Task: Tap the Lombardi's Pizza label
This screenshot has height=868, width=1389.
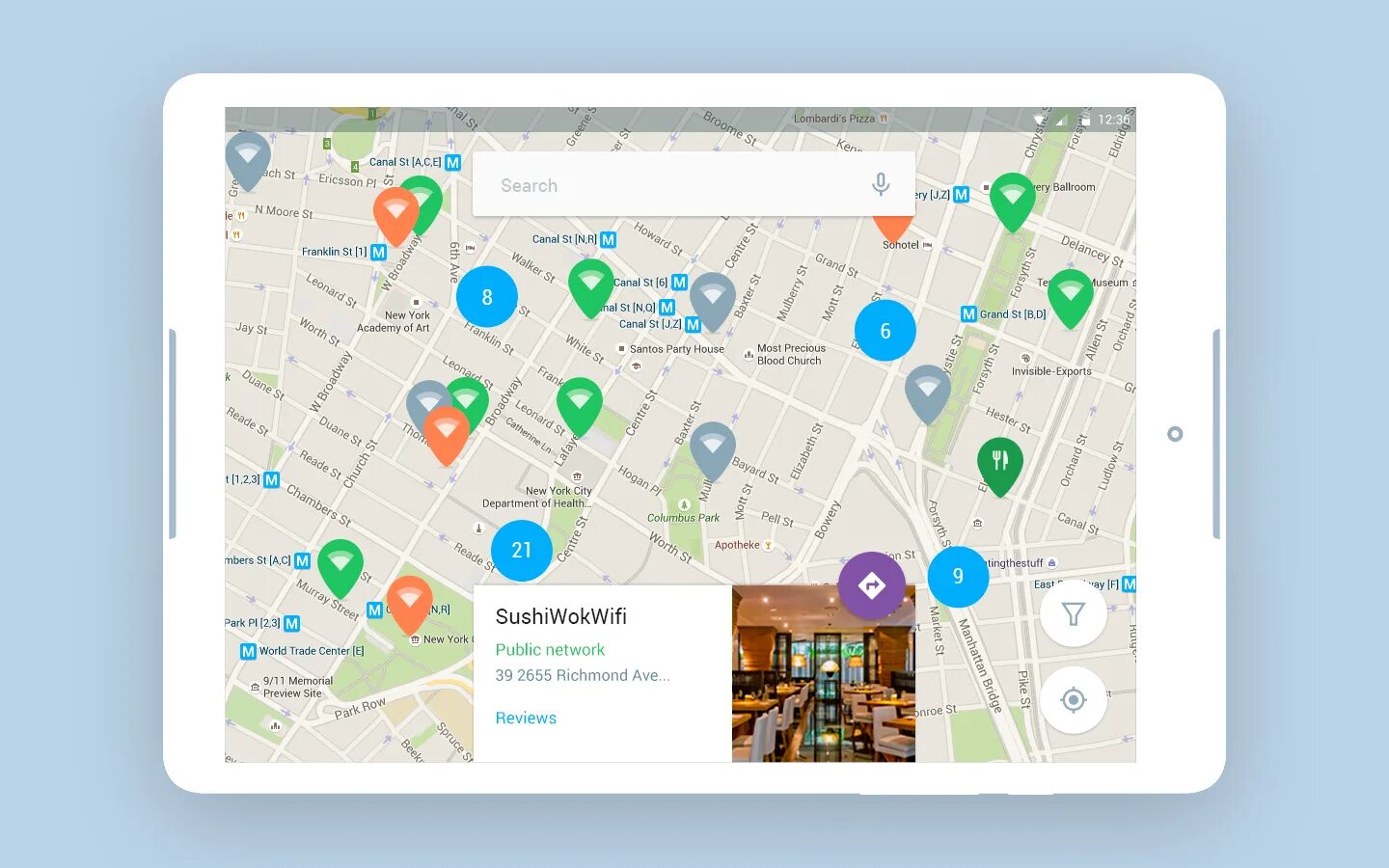Action: [834, 119]
